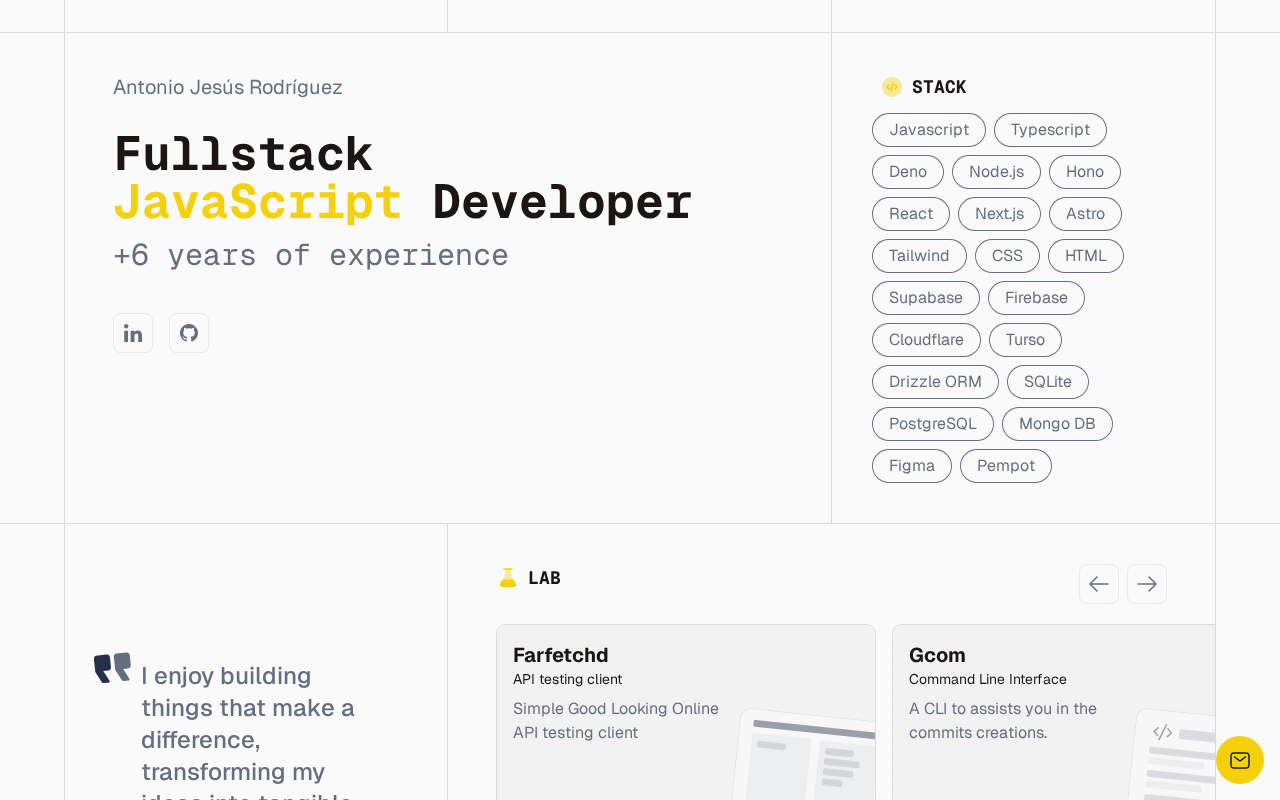The height and width of the screenshot is (800, 1280).
Task: Click the Figma tag
Action: coord(912,466)
